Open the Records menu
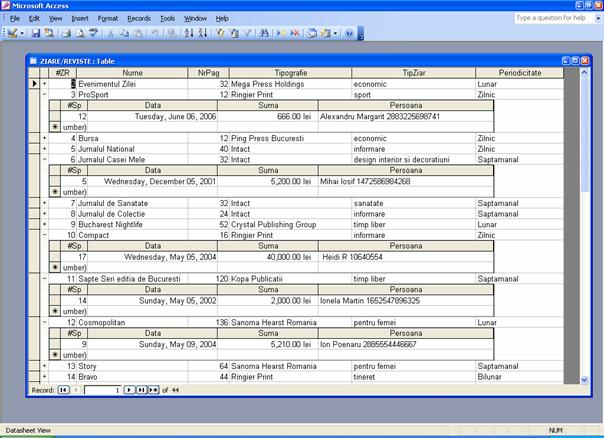 138,18
